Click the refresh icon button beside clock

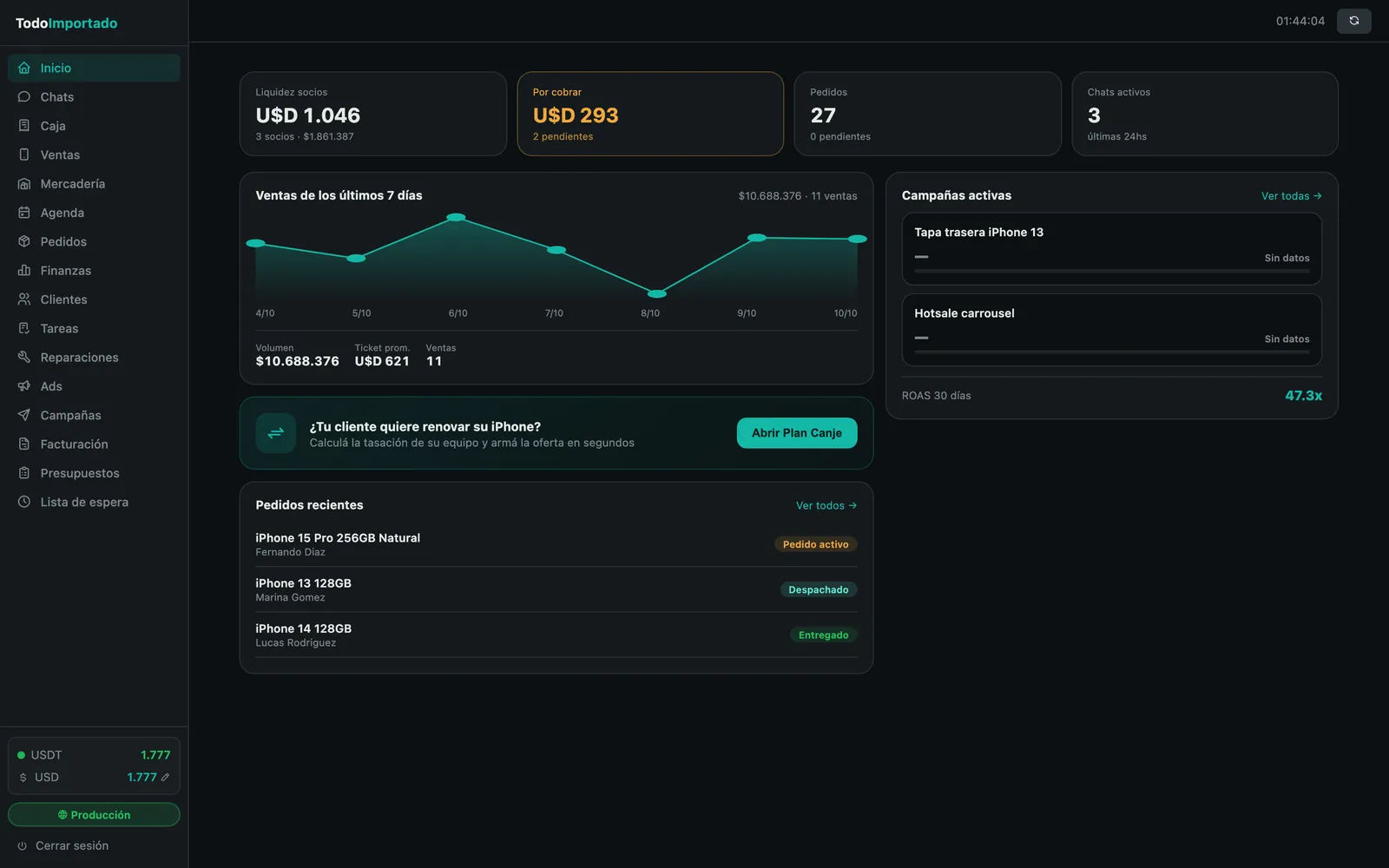pos(1353,21)
